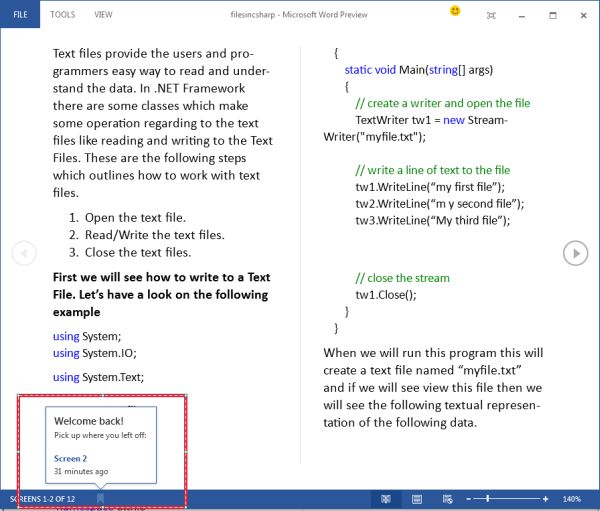This screenshot has height=511, width=600.
Task: Maximize the Word Preview window
Action: click(553, 15)
